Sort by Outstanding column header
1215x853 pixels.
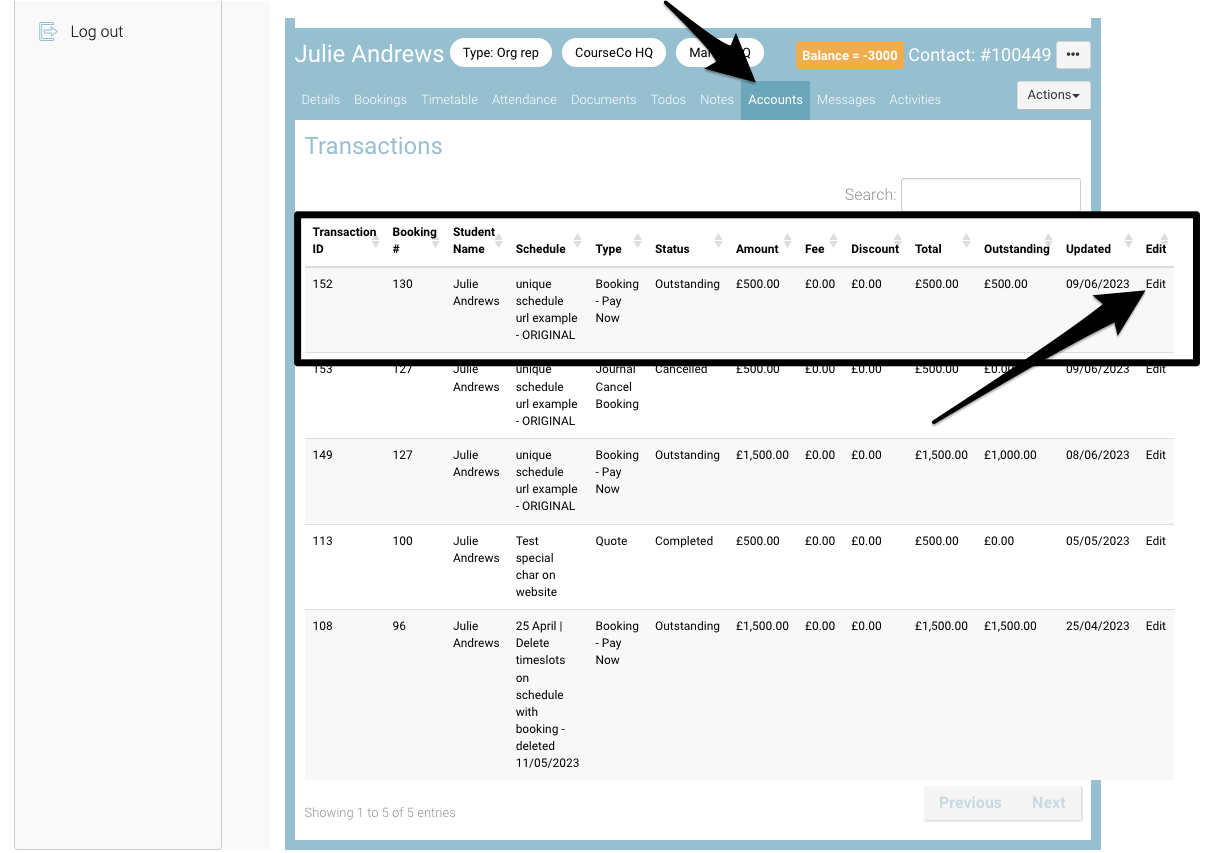click(x=1016, y=248)
